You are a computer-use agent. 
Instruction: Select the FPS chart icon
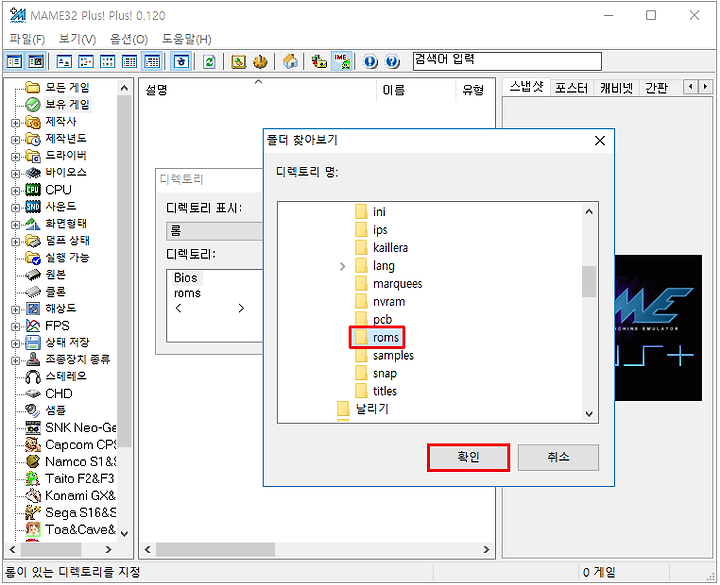[33, 326]
